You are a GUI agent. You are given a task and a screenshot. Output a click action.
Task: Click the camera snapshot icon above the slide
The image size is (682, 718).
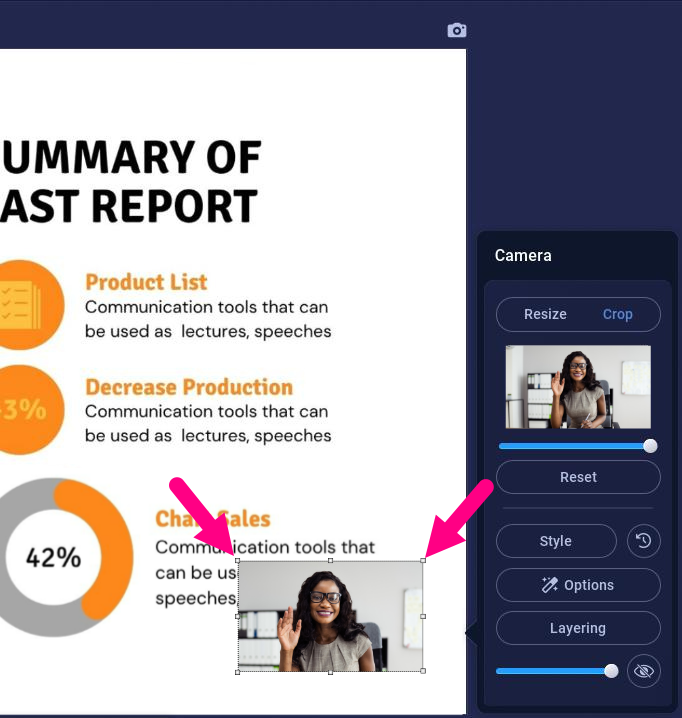pos(457,31)
